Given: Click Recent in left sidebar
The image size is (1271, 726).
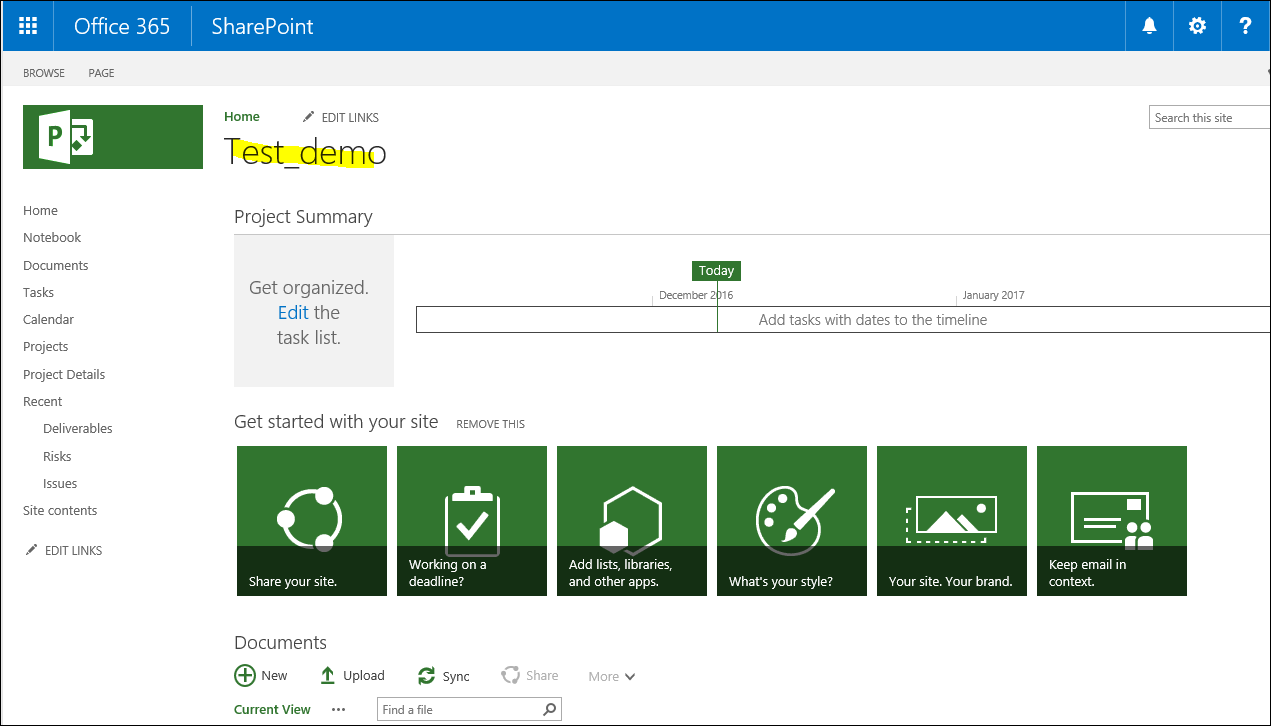Looking at the screenshot, I should 42,401.
